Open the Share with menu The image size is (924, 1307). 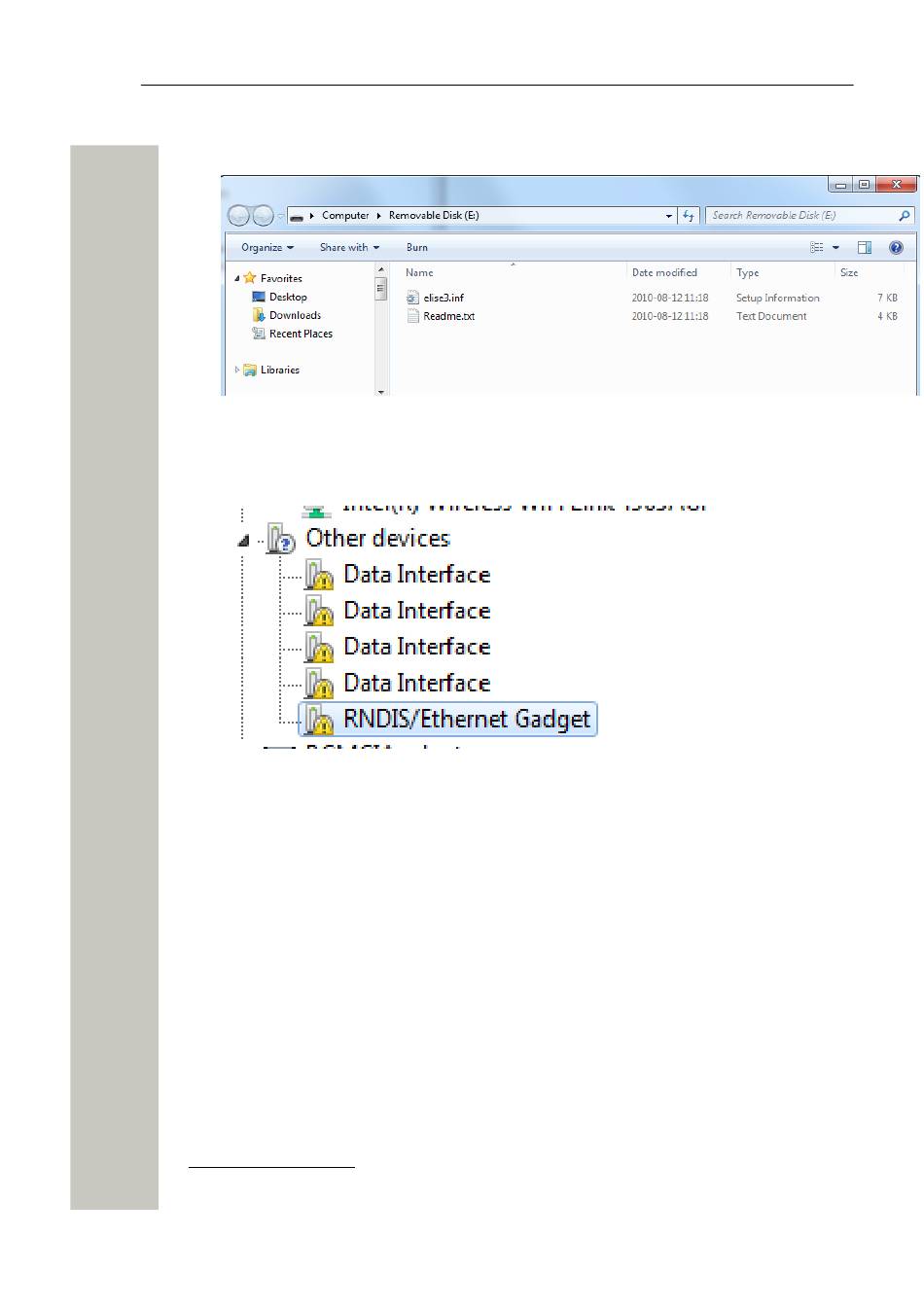[x=349, y=247]
